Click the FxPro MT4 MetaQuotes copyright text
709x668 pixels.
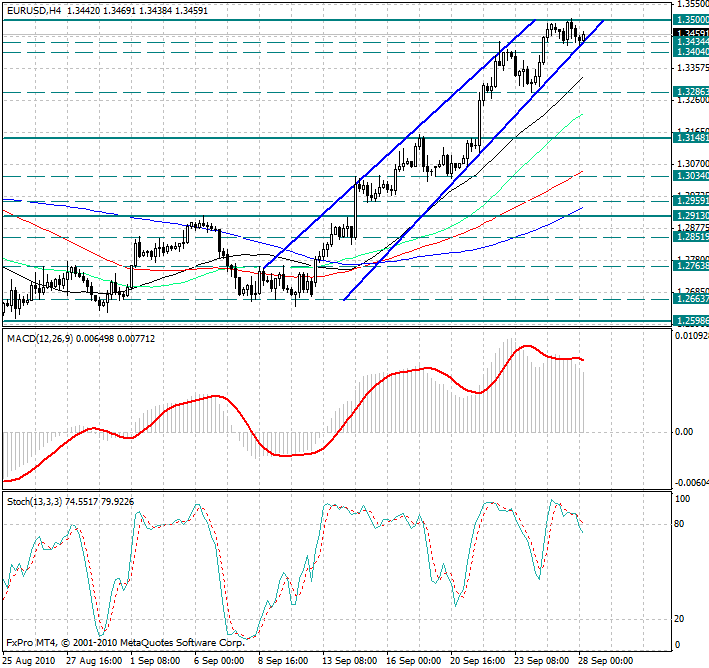(x=125, y=643)
